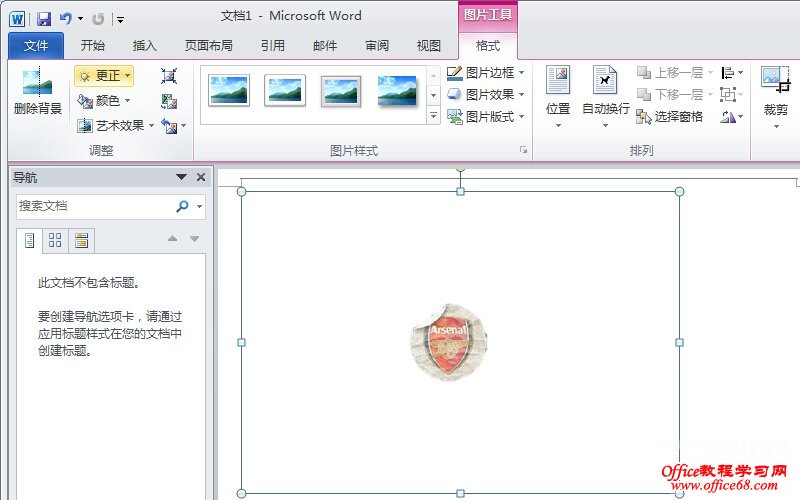Open the 文件 tab
800x500 pixels.
[x=36, y=46]
